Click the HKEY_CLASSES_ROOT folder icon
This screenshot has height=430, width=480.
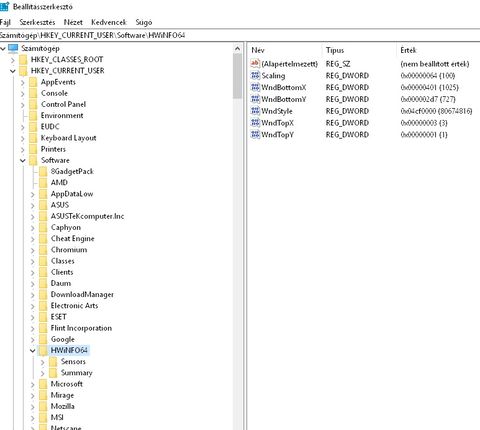pyautogui.click(x=23, y=60)
